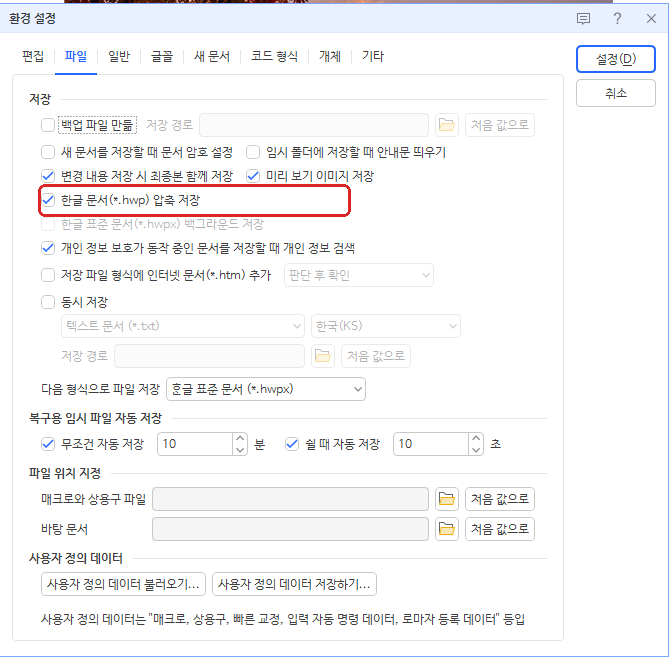Open help via the question mark icon
The image size is (672, 657).
tap(617, 18)
